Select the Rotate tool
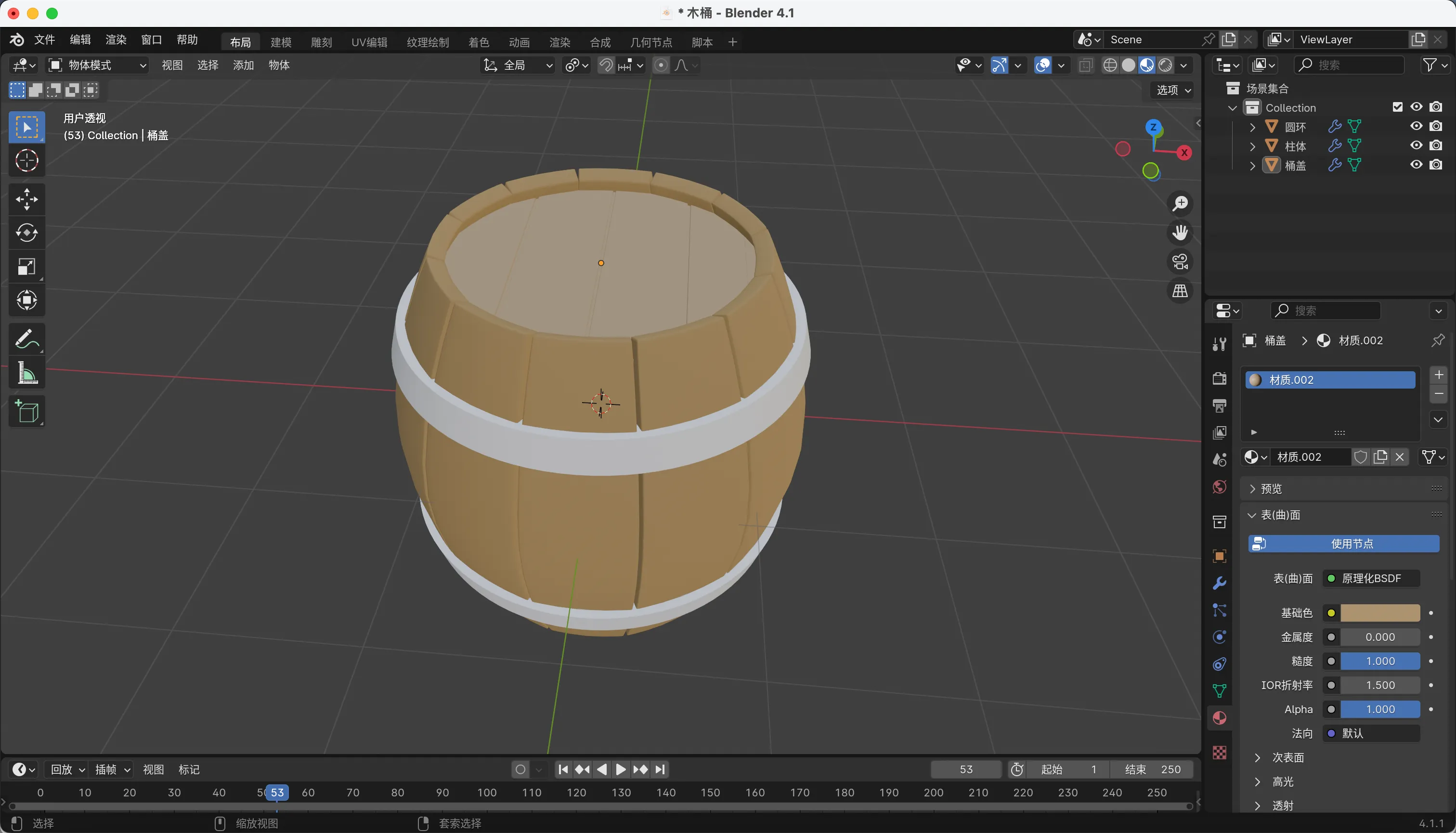 tap(26, 233)
